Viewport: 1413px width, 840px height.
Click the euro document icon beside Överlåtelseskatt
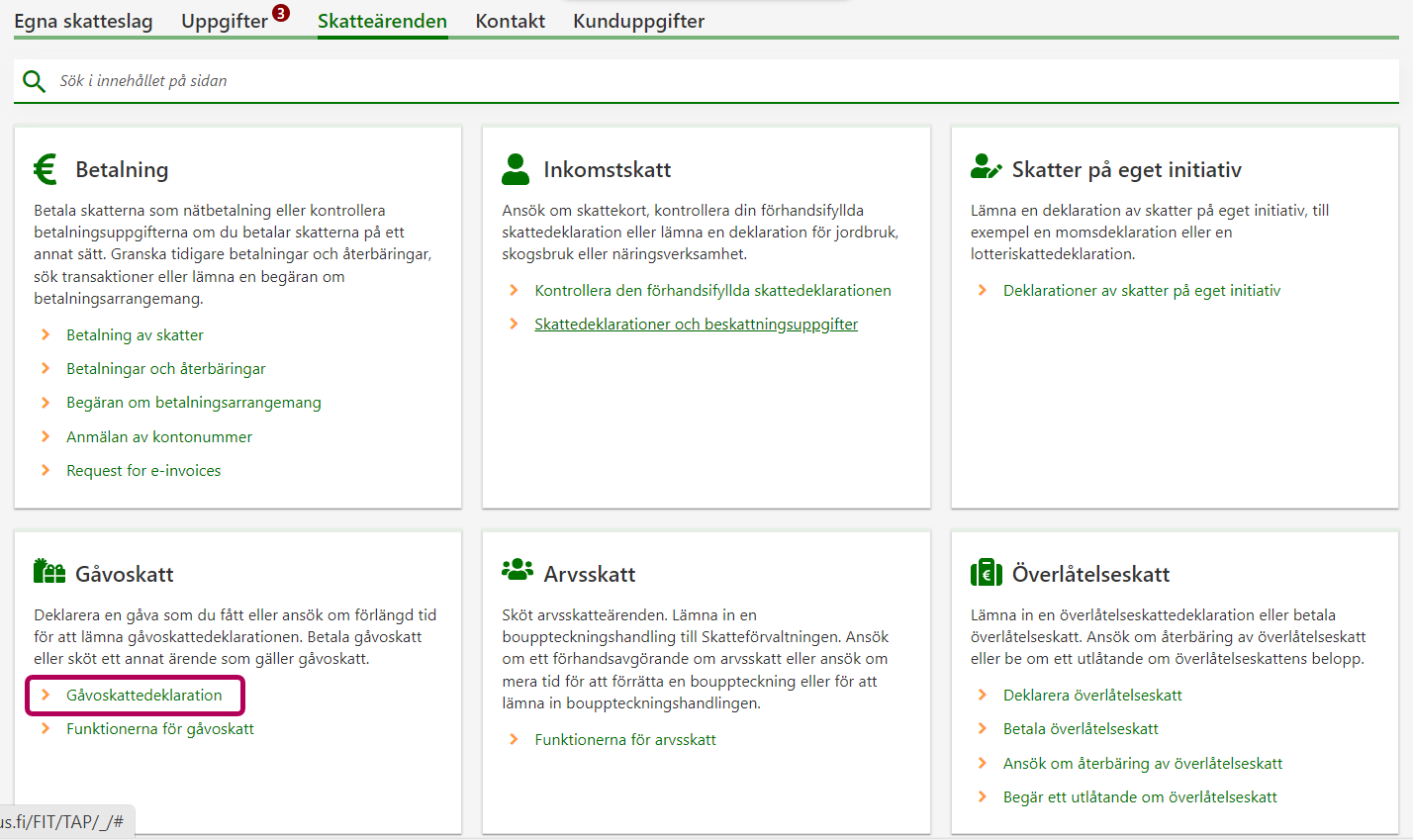pyautogui.click(x=986, y=573)
